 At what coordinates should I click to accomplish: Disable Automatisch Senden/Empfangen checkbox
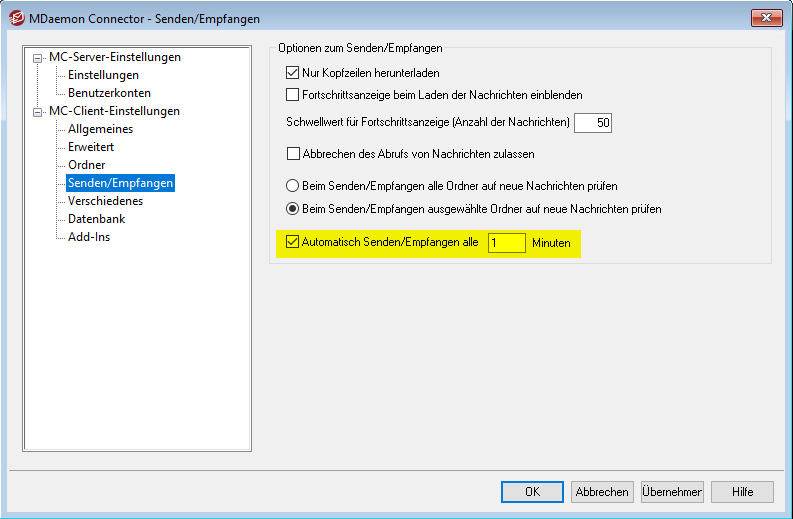(x=293, y=243)
